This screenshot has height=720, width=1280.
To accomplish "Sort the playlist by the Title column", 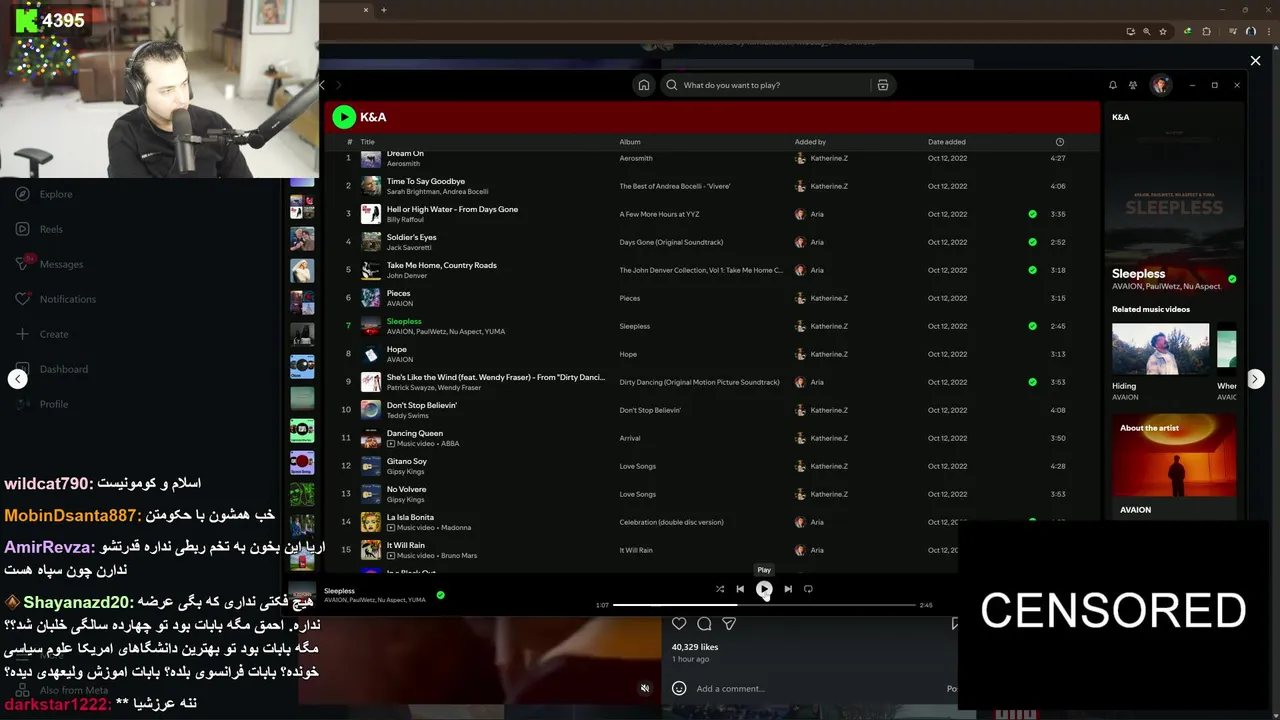I will (x=367, y=142).
